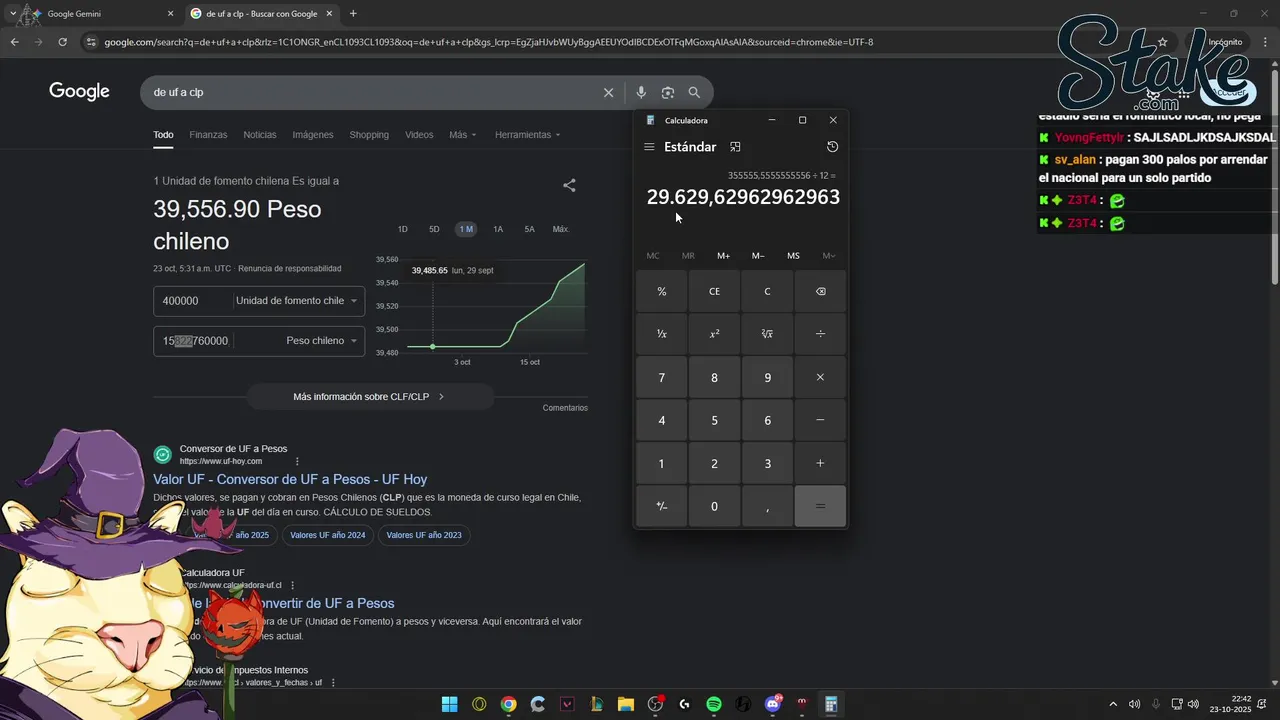Viewport: 1280px width, 720px height.
Task: Click the minus key on calculator
Action: (x=820, y=420)
